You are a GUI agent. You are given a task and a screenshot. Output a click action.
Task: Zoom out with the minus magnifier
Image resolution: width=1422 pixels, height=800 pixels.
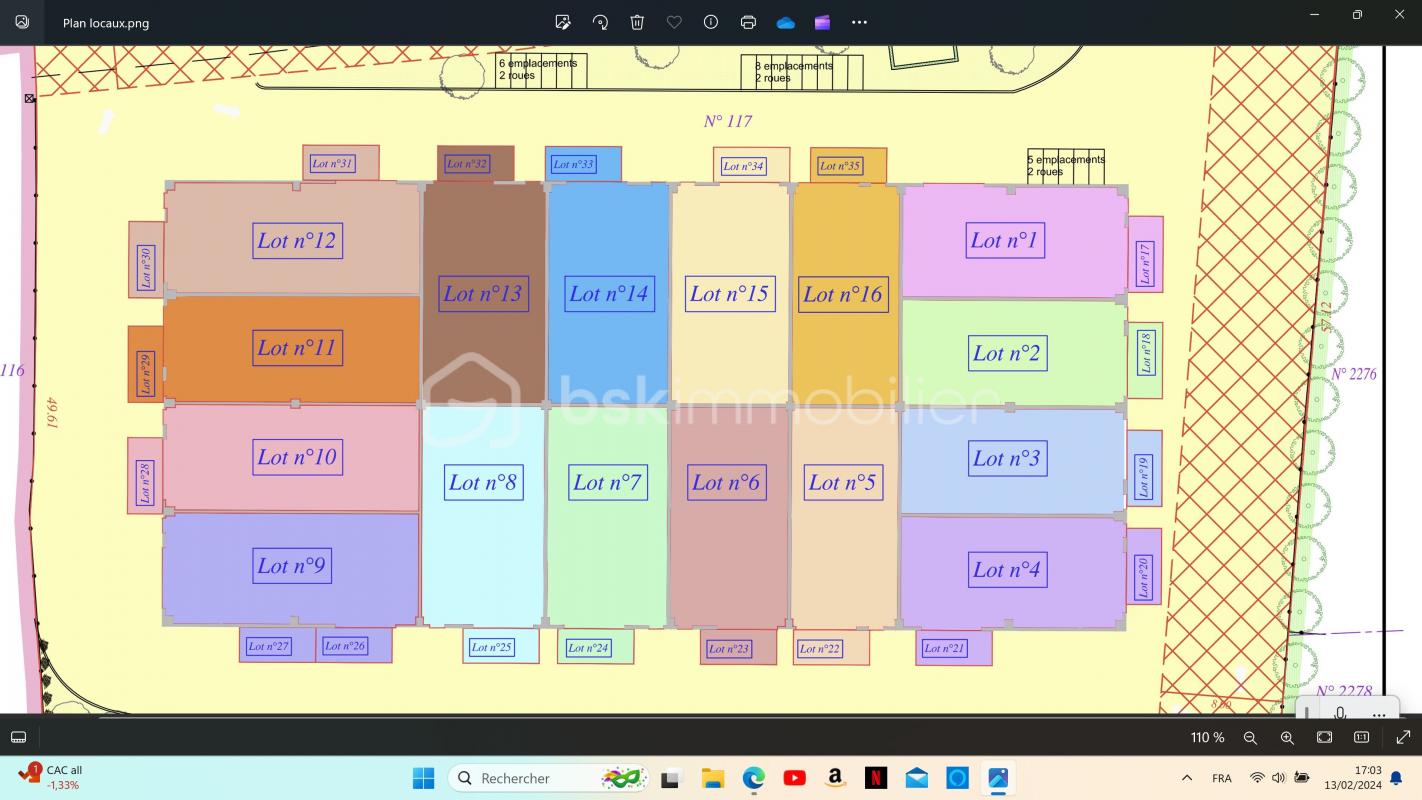point(1250,737)
